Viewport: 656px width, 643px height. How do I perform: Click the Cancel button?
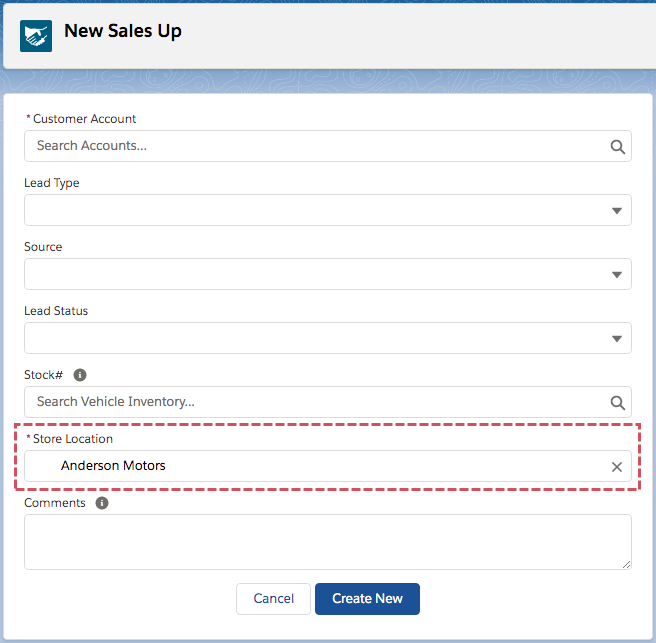273,599
